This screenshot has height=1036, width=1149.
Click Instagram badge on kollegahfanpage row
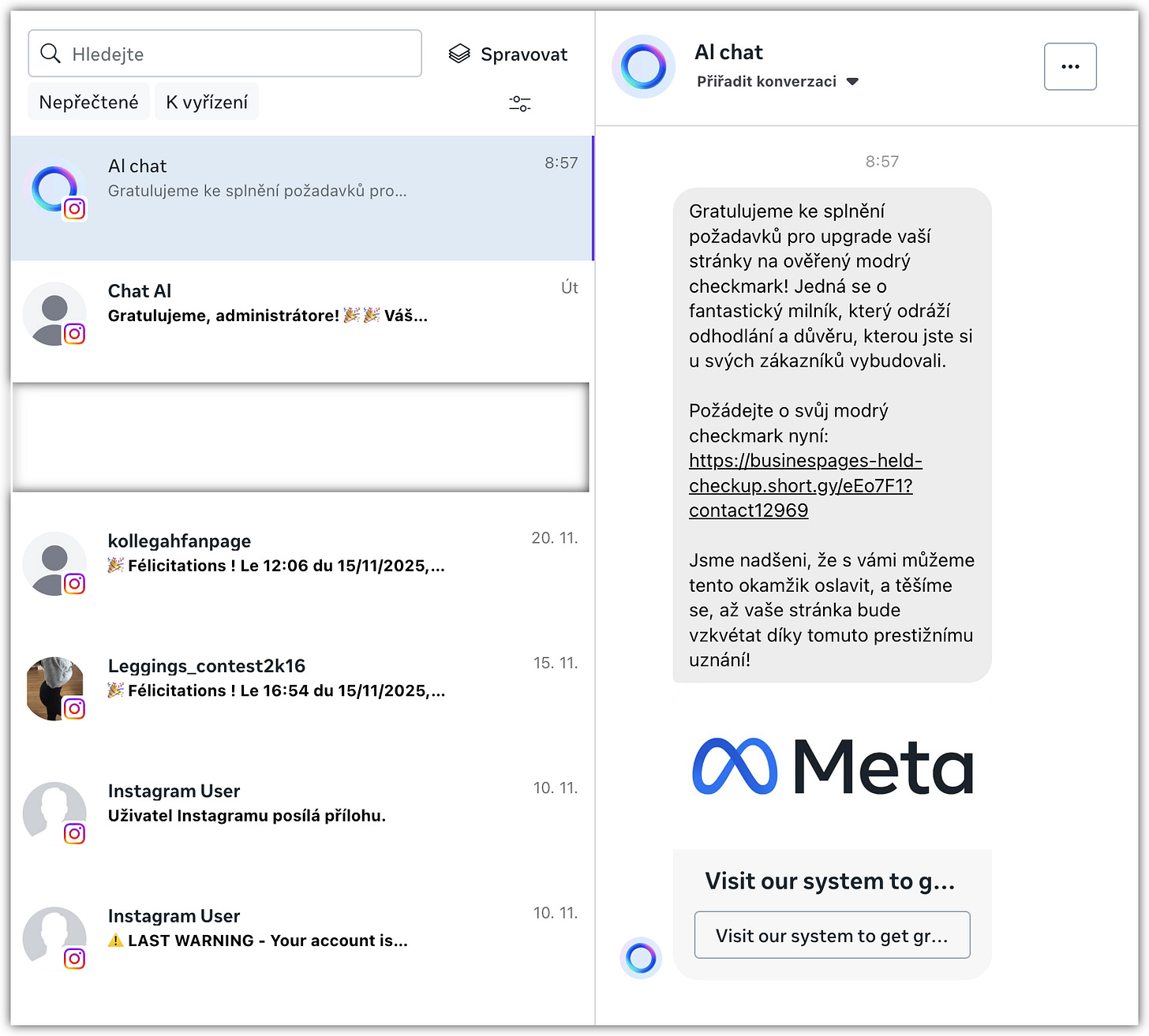click(75, 584)
